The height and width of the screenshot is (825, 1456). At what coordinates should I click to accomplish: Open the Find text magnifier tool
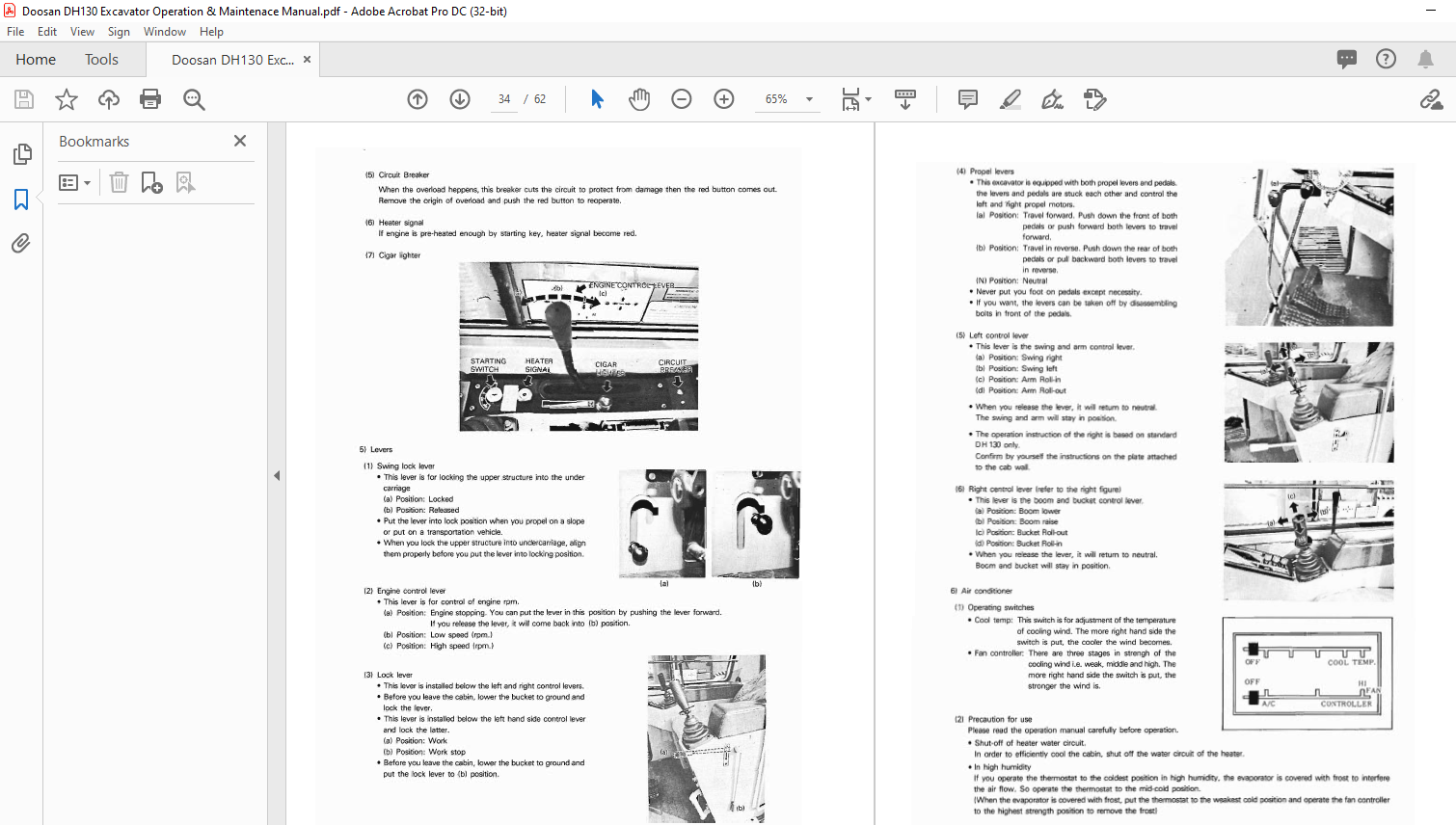point(194,99)
